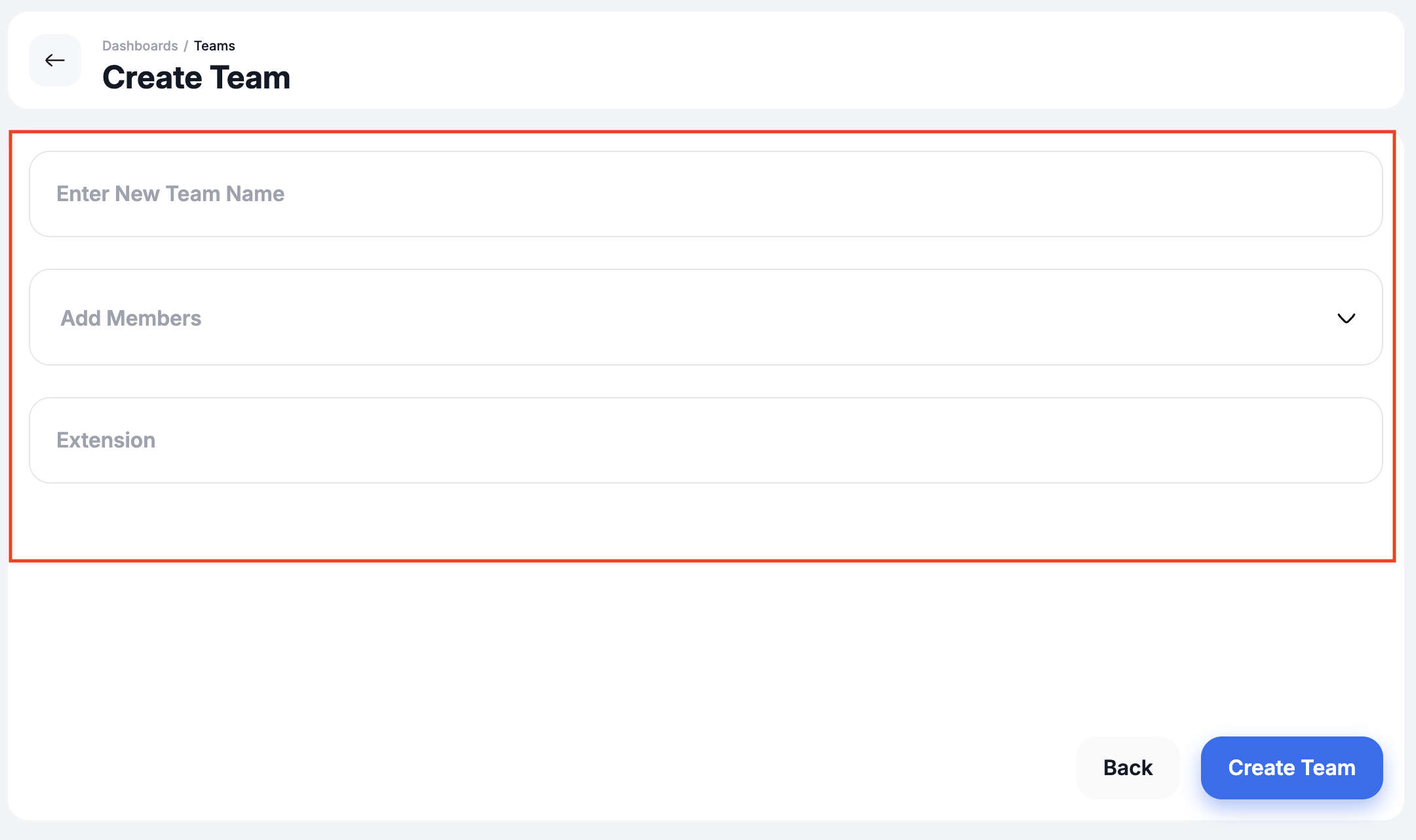Screen dimensions: 1416x840
Task: Click the Extension placeholder label
Action: (x=106, y=440)
